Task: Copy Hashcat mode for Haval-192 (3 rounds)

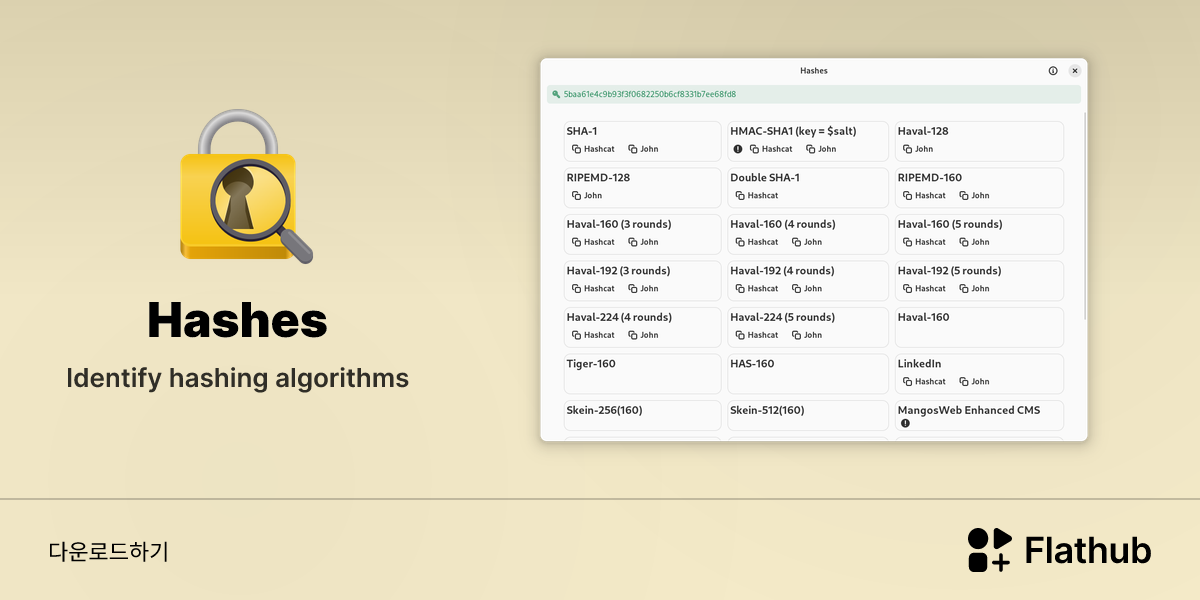Action: [x=593, y=289]
